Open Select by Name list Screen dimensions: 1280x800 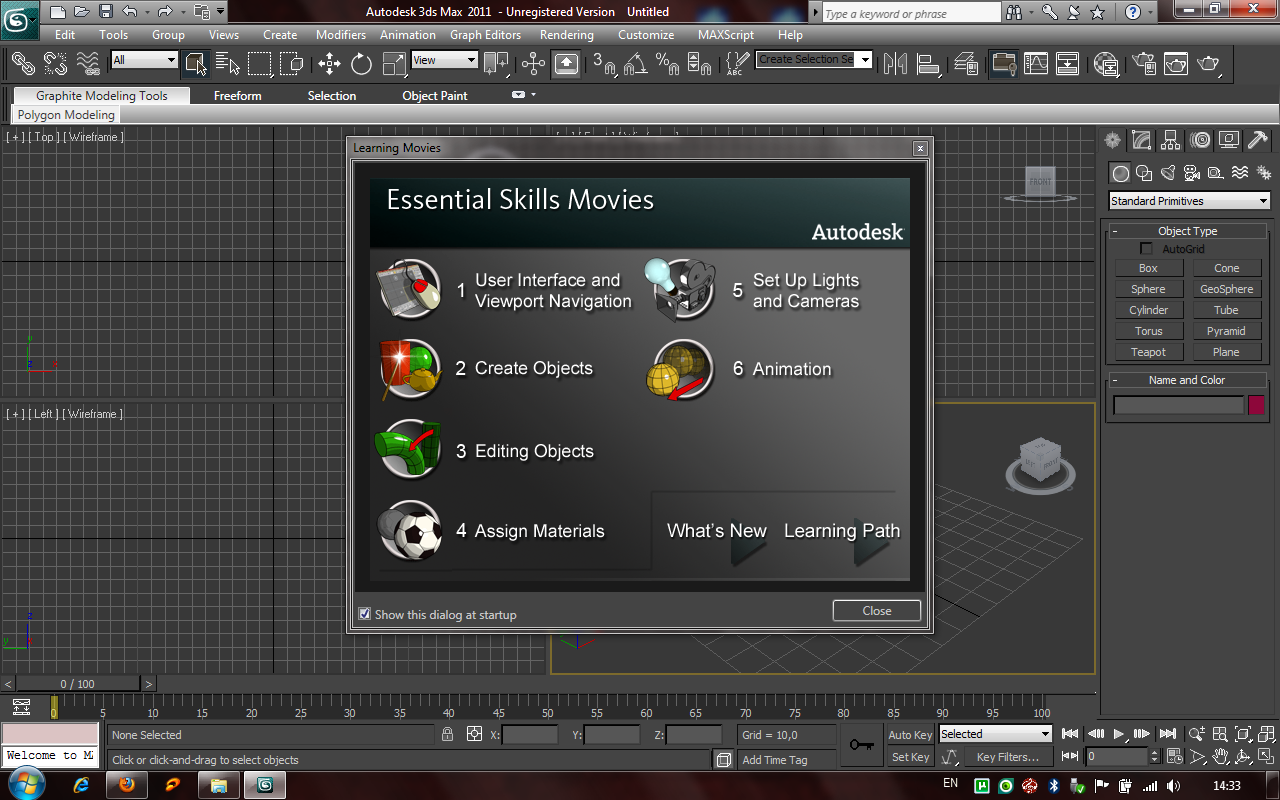(x=228, y=63)
